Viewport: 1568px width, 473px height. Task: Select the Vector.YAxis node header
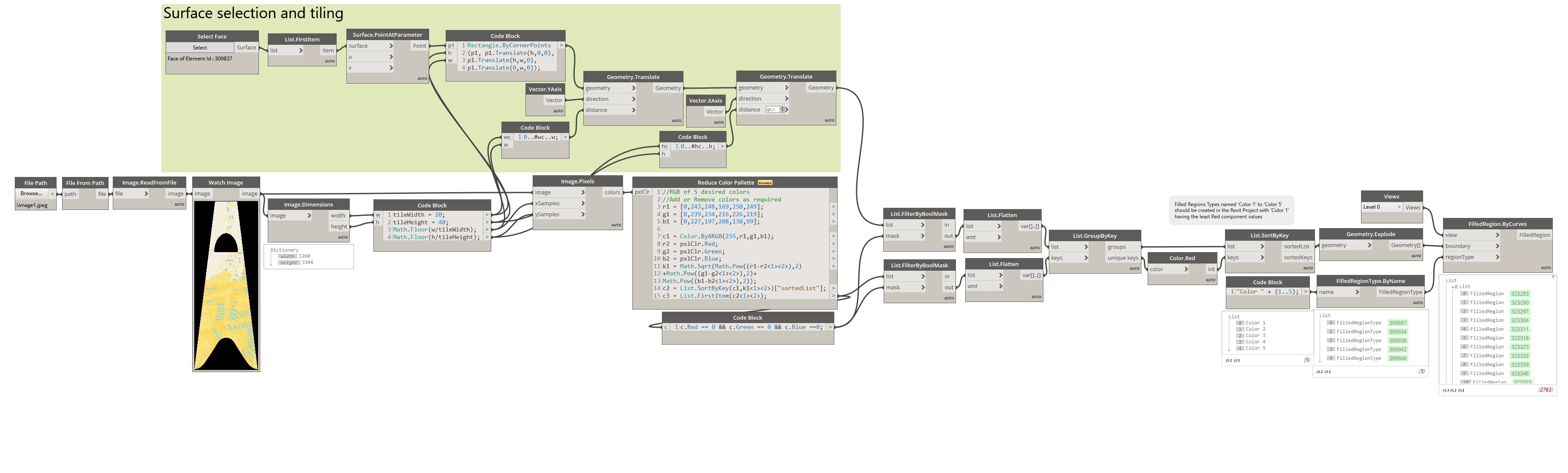click(545, 90)
